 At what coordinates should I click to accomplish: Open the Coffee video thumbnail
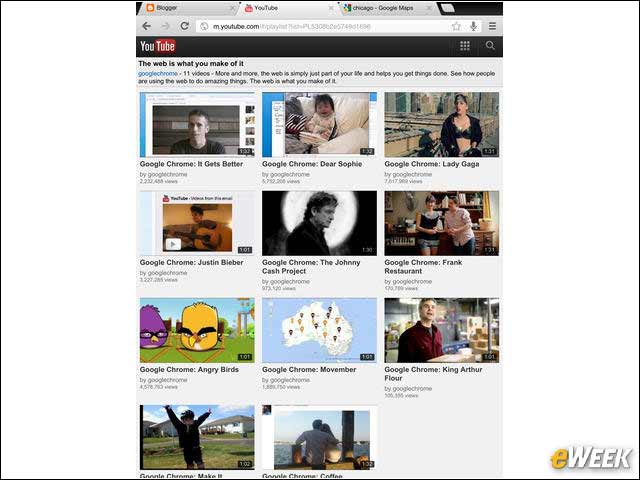click(x=320, y=437)
